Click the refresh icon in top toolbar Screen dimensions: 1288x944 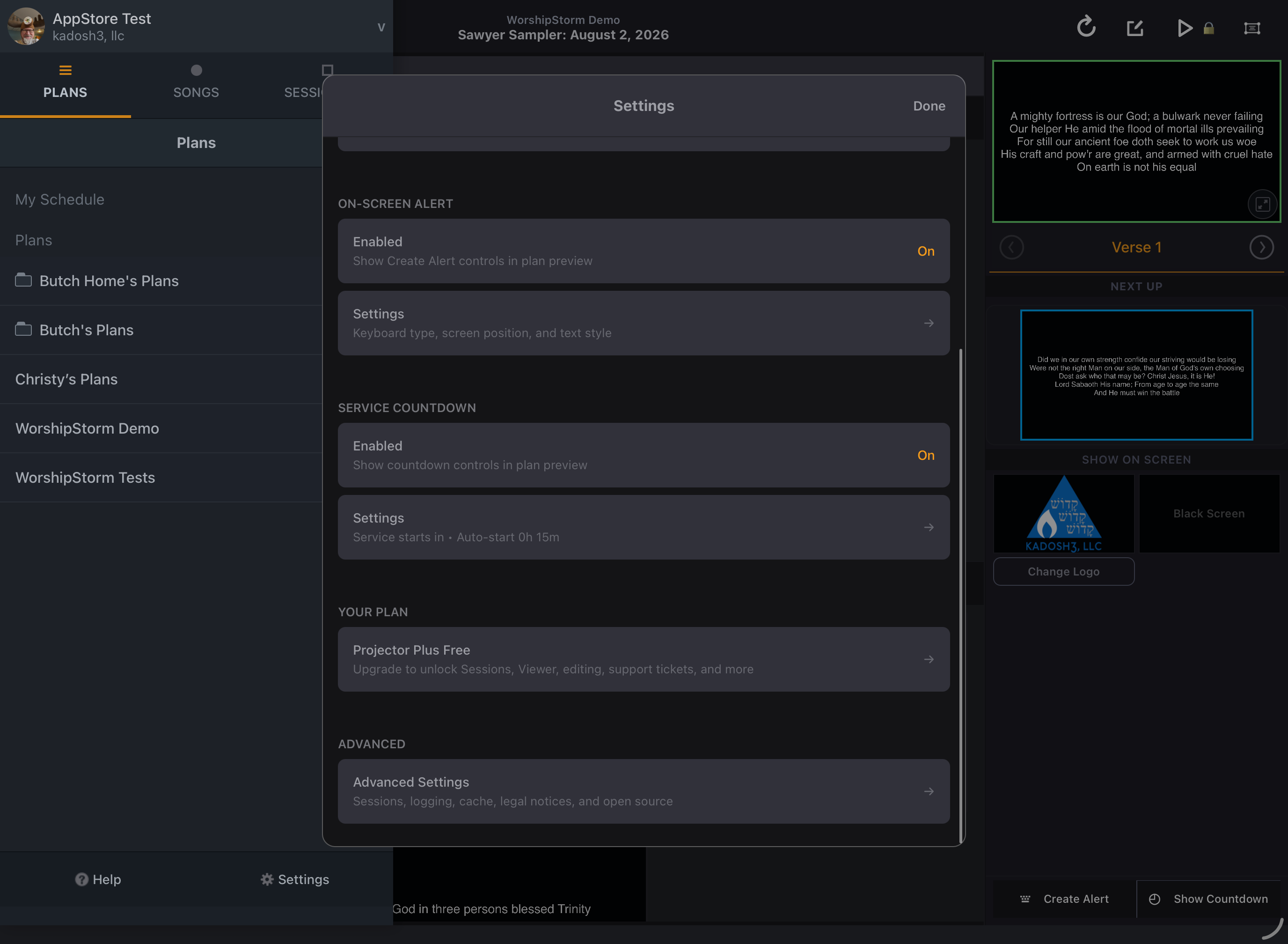tap(1086, 27)
